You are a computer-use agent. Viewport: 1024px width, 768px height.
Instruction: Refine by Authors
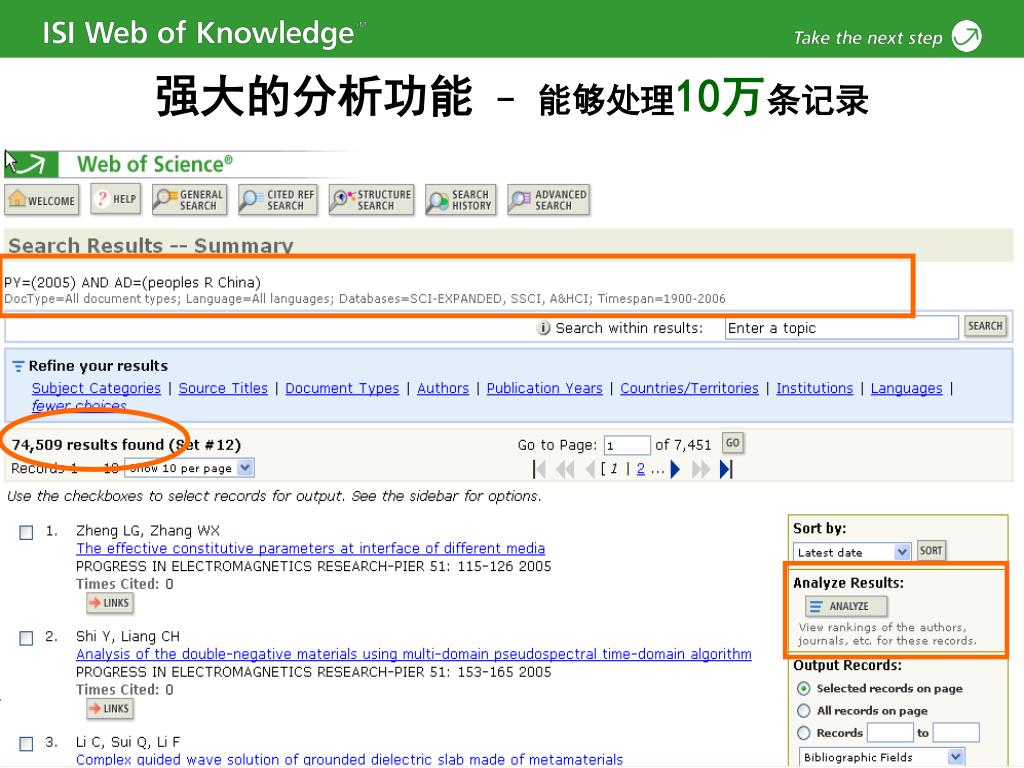tap(443, 388)
